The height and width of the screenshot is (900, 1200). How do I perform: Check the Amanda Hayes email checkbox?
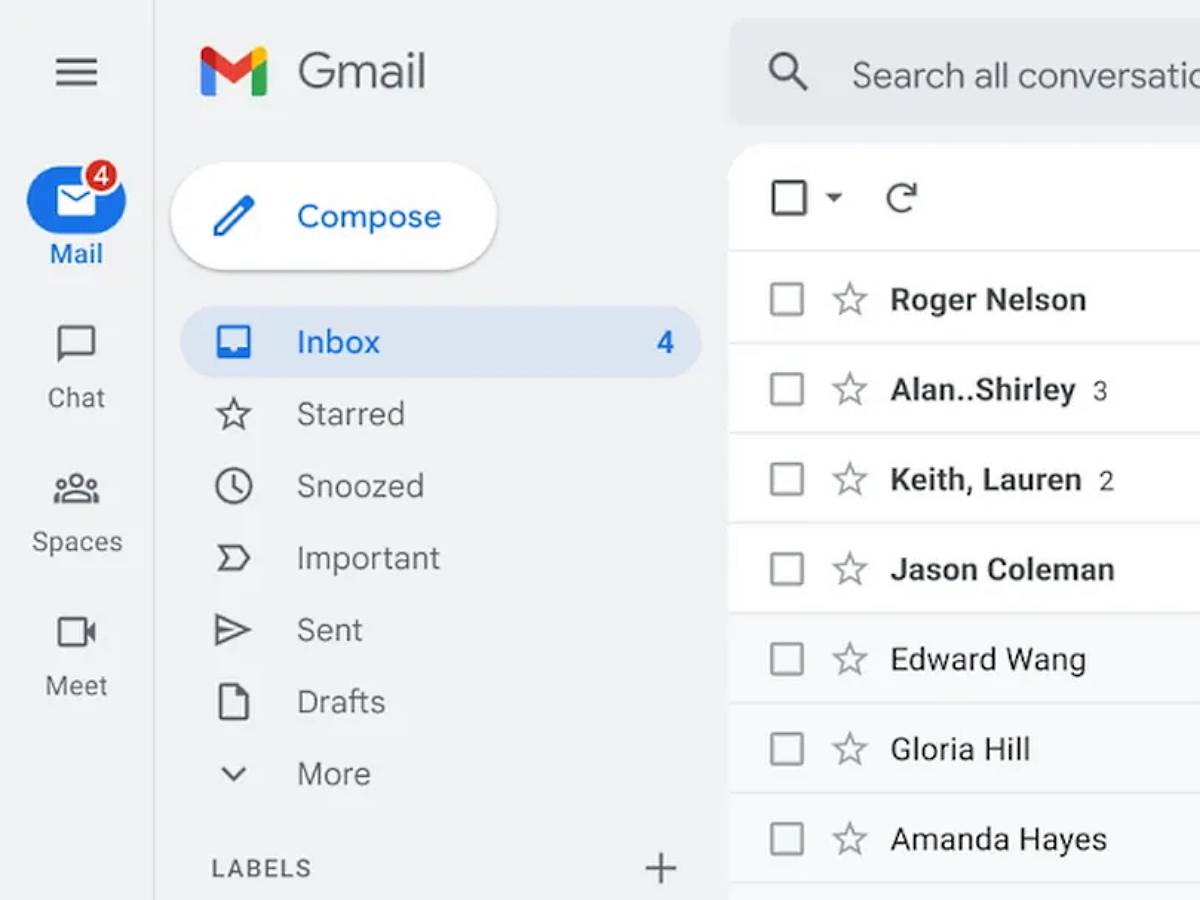coord(787,839)
